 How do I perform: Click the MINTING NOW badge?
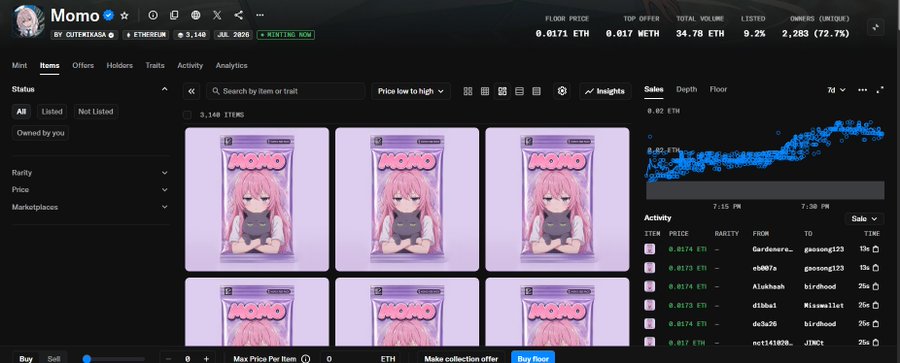tap(286, 35)
